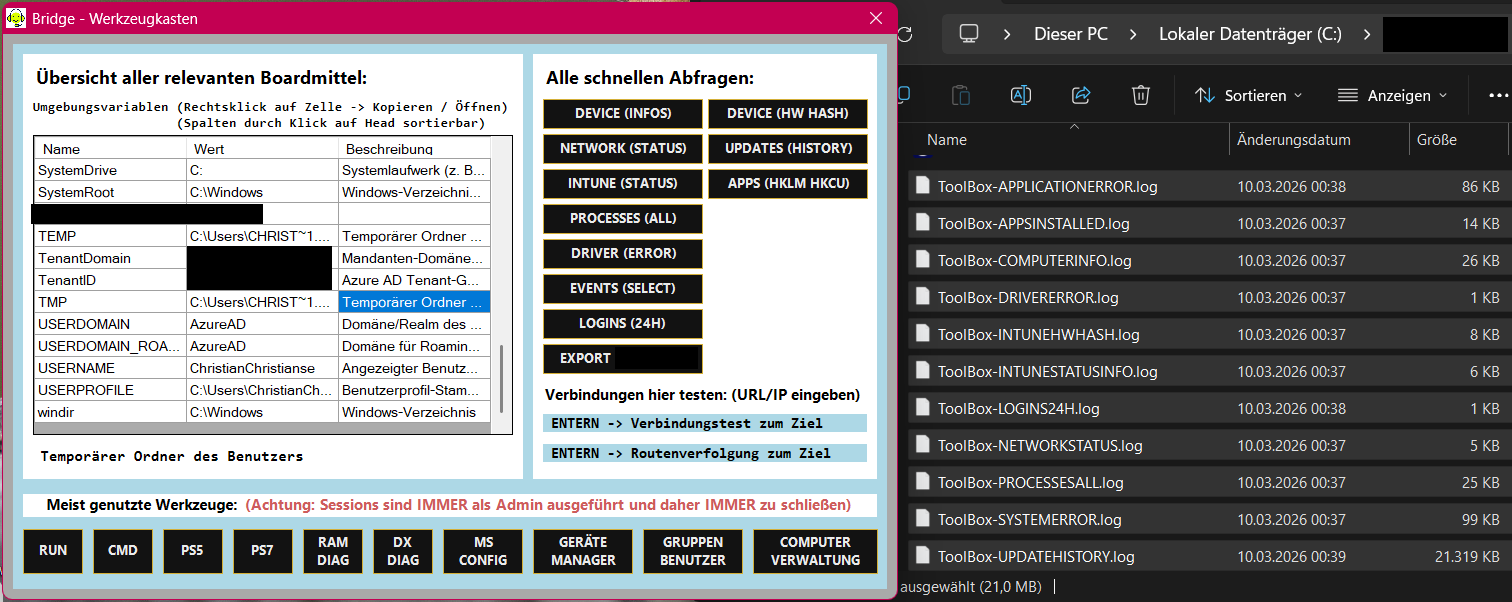Select the Rename icon in the Explorer toolbar
1512x602 pixels.
pos(1021,95)
